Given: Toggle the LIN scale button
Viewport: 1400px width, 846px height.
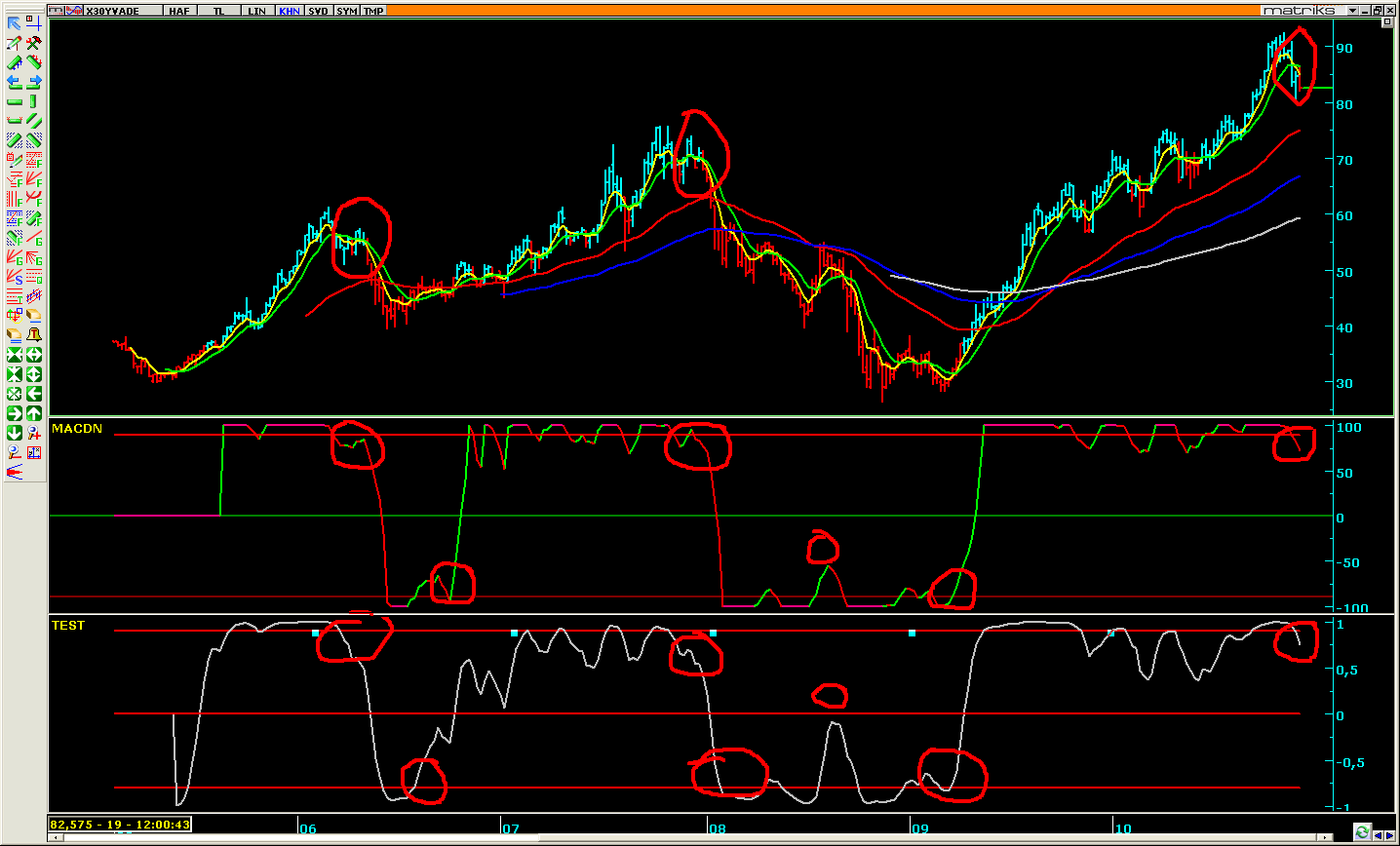Looking at the screenshot, I should (256, 11).
